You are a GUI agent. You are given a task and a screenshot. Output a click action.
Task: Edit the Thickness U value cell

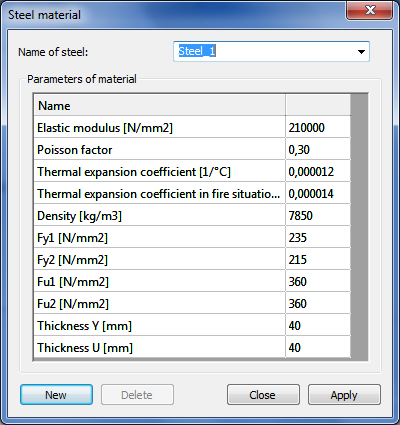[318, 348]
